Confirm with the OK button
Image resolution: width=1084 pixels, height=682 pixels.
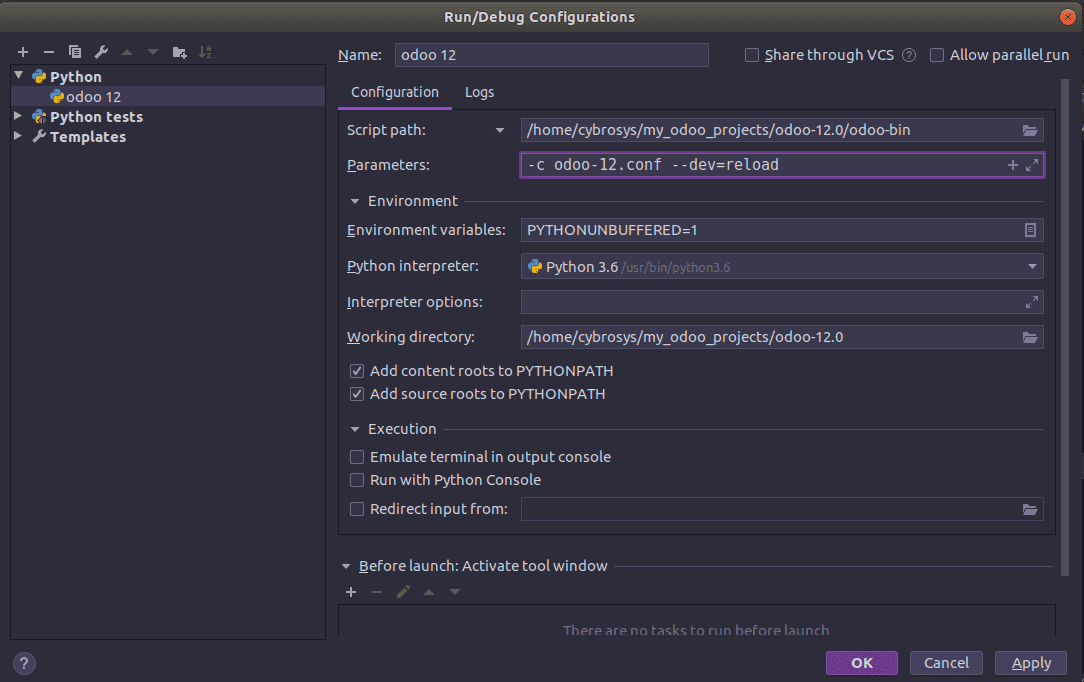pyautogui.click(x=861, y=663)
